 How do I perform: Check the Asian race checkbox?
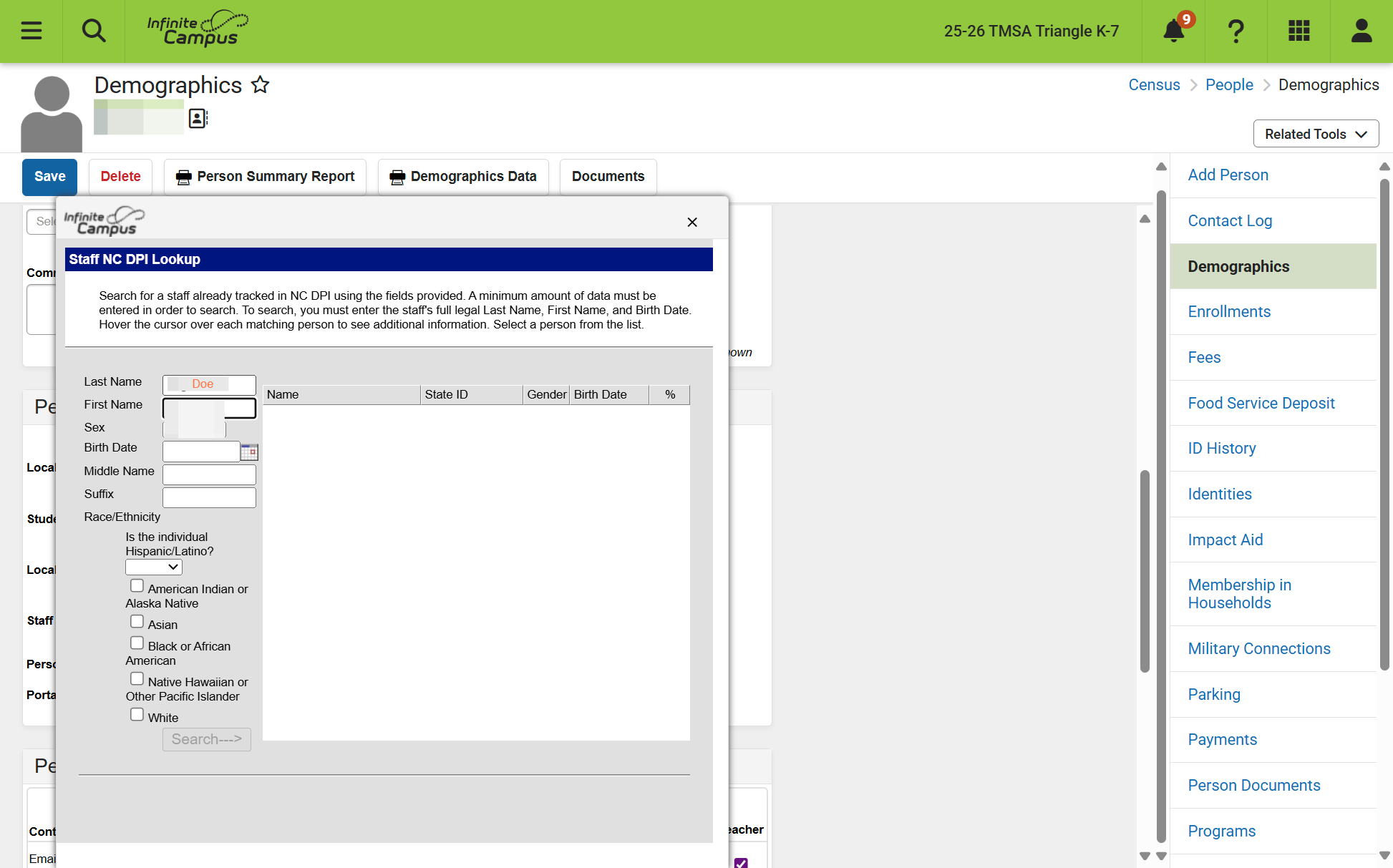137,622
